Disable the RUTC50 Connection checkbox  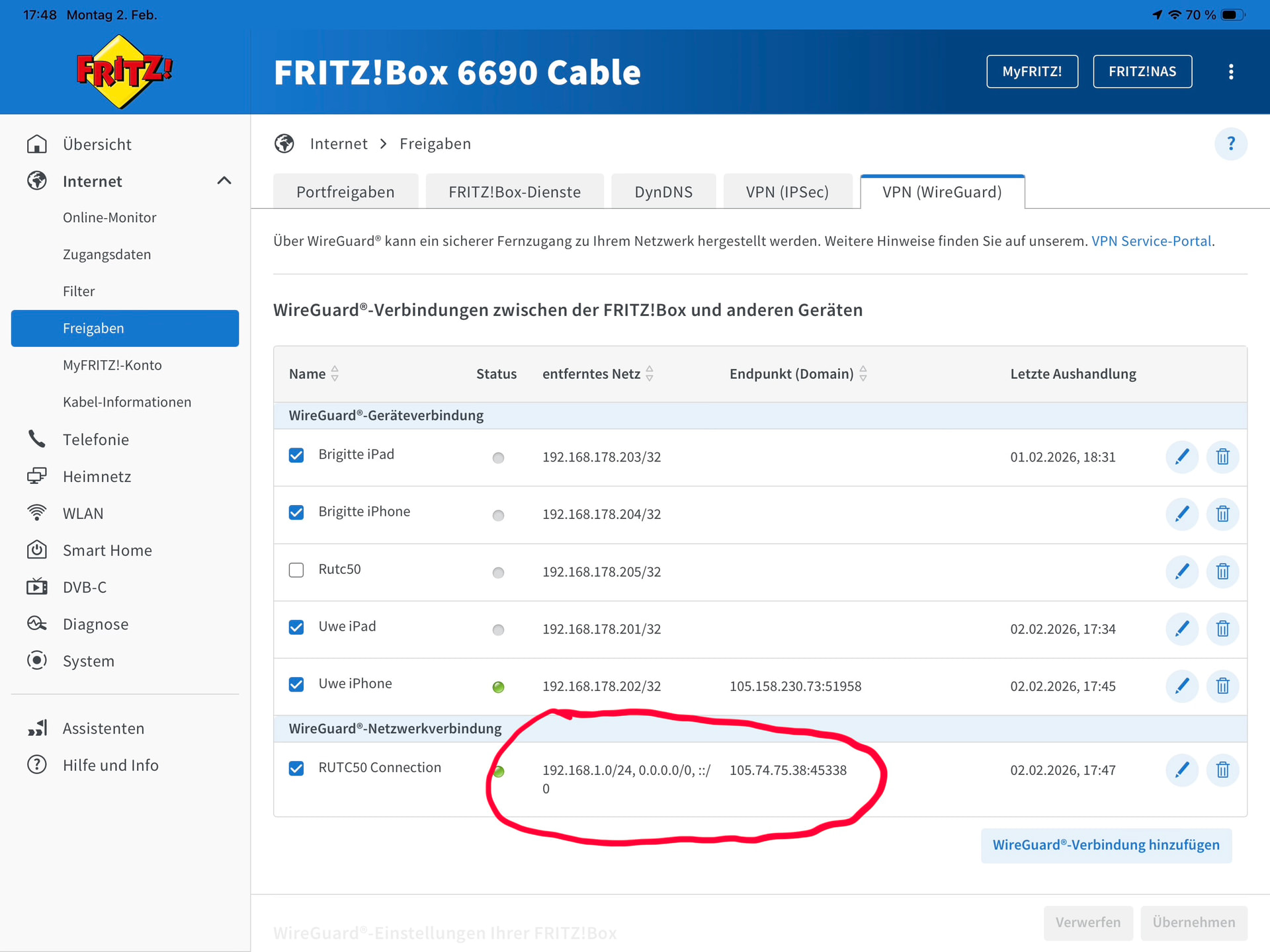296,768
